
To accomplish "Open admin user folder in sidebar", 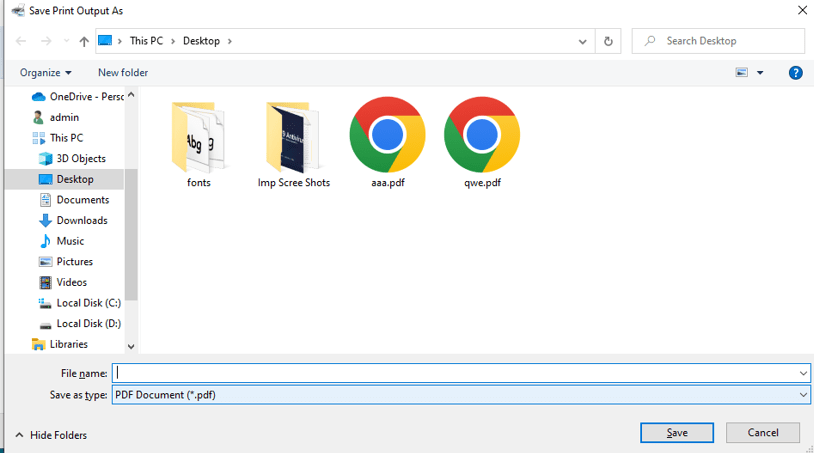I will coord(56,117).
